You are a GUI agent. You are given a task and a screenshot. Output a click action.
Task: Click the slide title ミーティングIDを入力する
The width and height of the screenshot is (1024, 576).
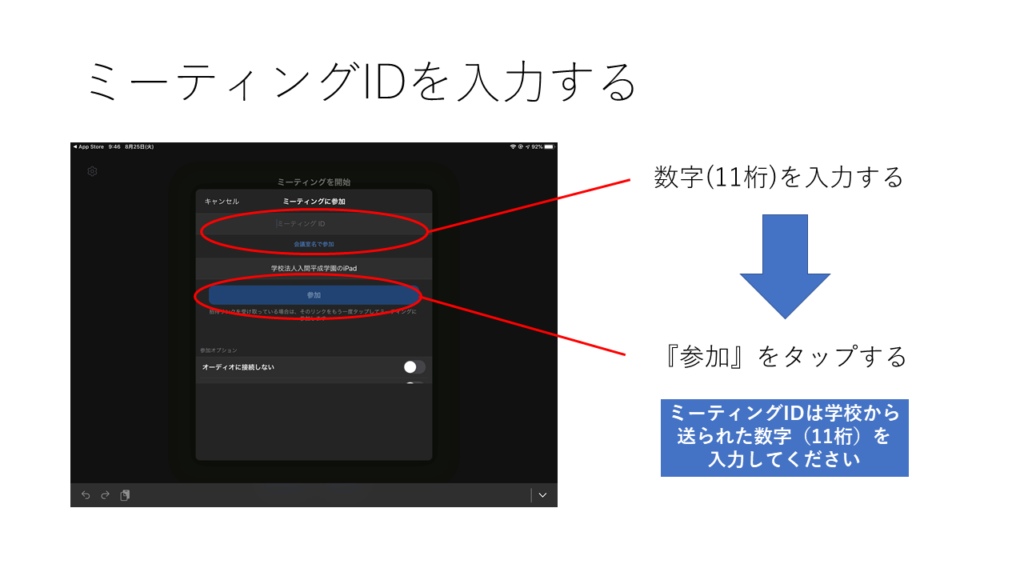[362, 82]
